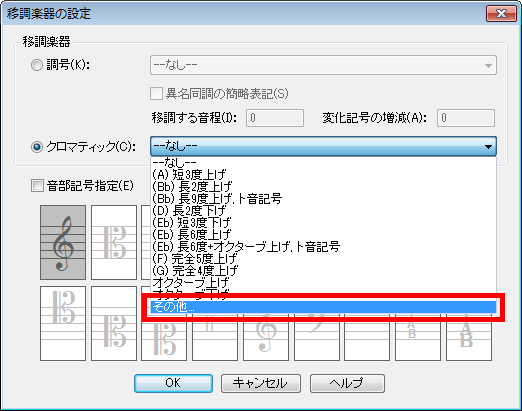The image size is (522, 411).
Task: Select the blank clef thumbnail
Action: (367, 337)
